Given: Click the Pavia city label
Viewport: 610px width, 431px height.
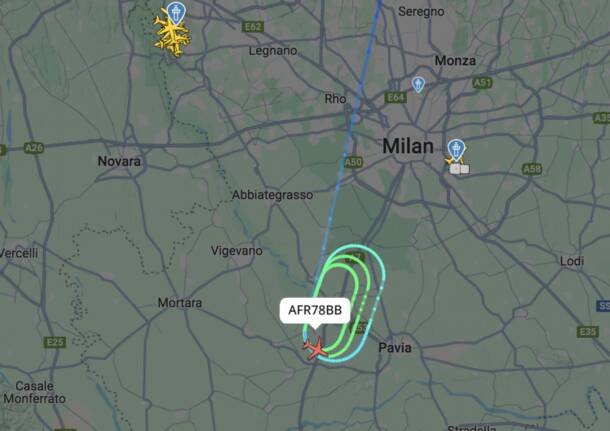Looking at the screenshot, I should point(395,347).
